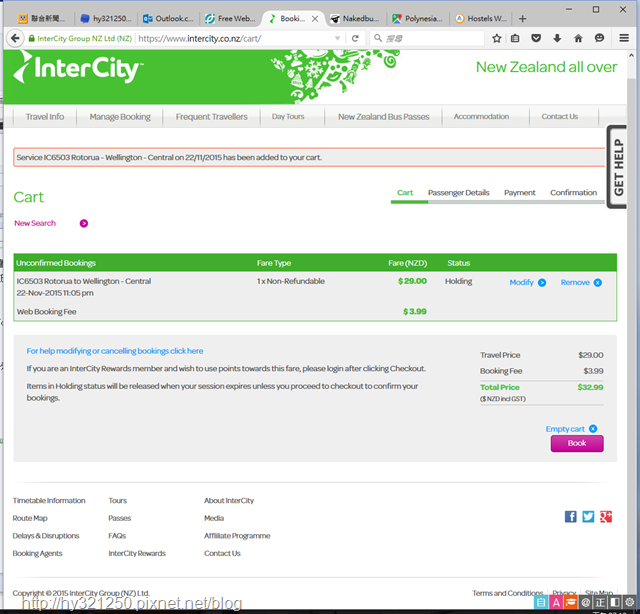This screenshot has height=614, width=640.
Task: Click the Remove X icon for IC6503
Action: click(x=598, y=283)
